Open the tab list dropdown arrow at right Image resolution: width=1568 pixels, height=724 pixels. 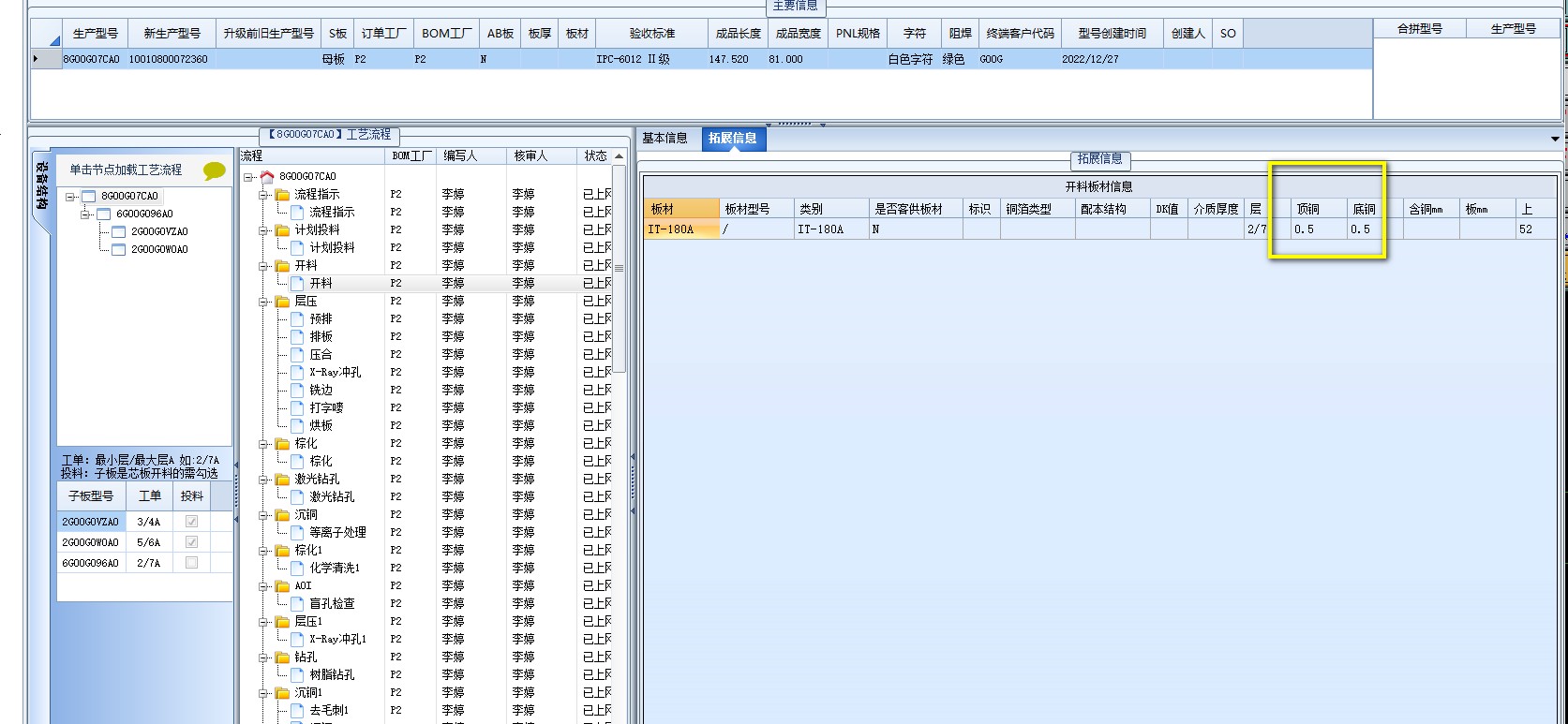1555,139
